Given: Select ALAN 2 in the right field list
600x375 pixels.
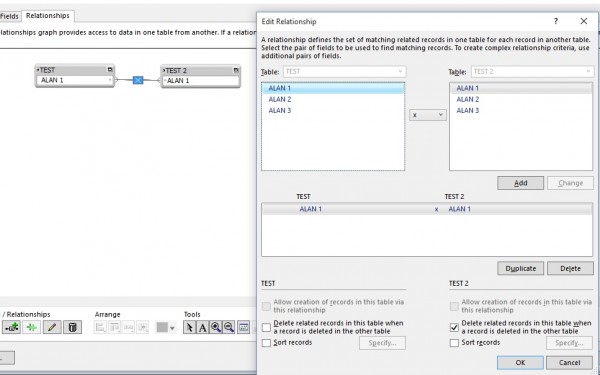Looking at the screenshot, I should coord(521,99).
